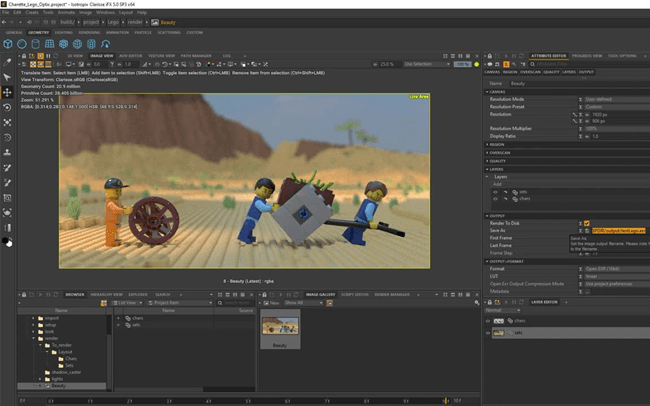Open the Use Selection dropdown
Viewport: 650px width, 406px height.
tap(425, 64)
